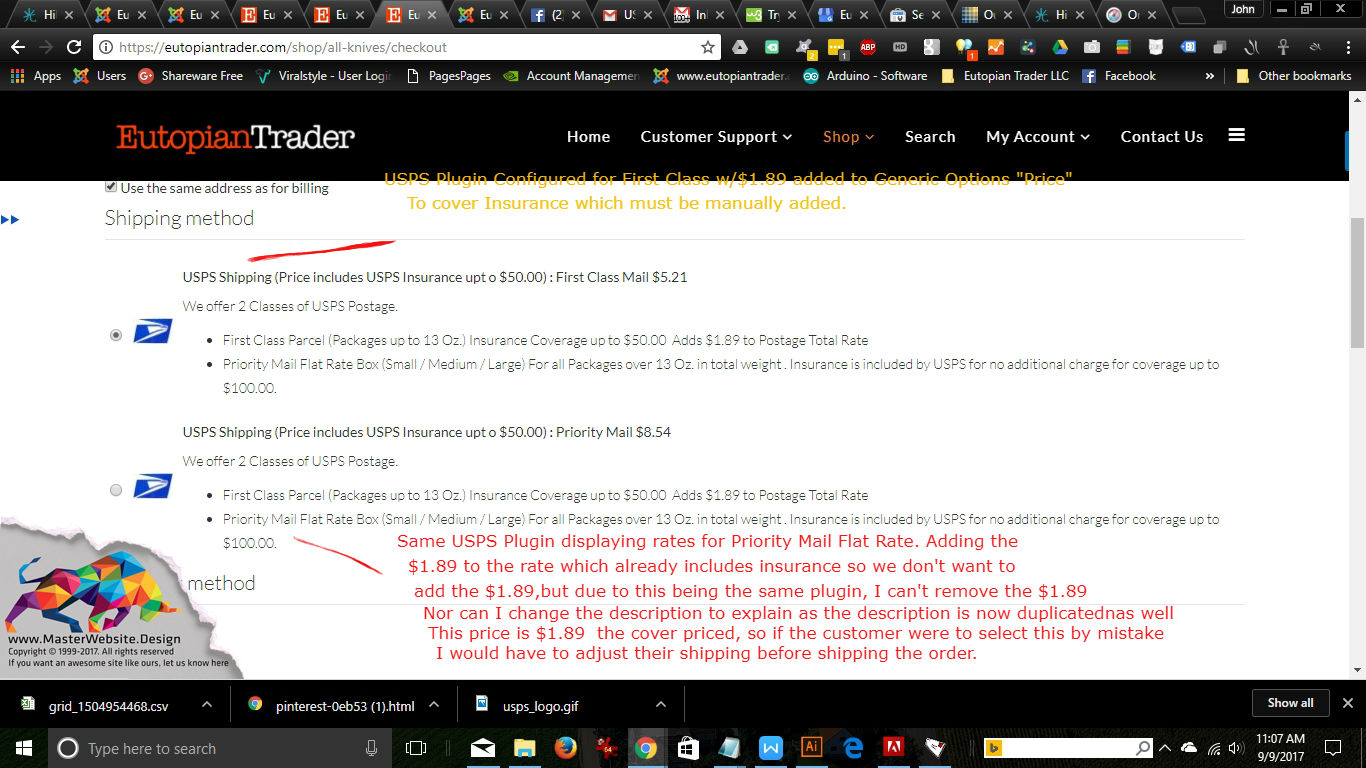Image resolution: width=1366 pixels, height=768 pixels.
Task: Click the USPS logo beside First Class Mail
Action: pos(153,331)
